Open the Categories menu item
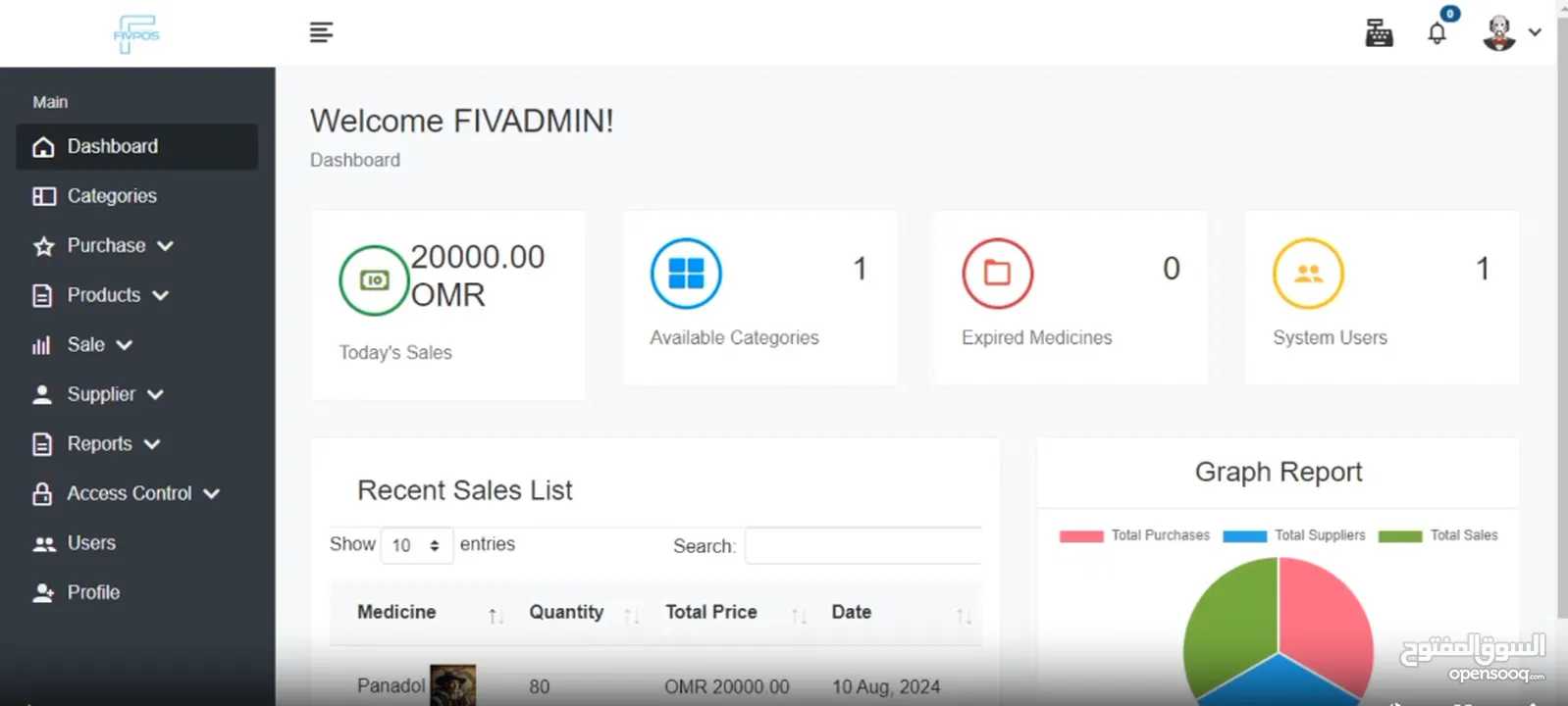1568x706 pixels. (137, 196)
